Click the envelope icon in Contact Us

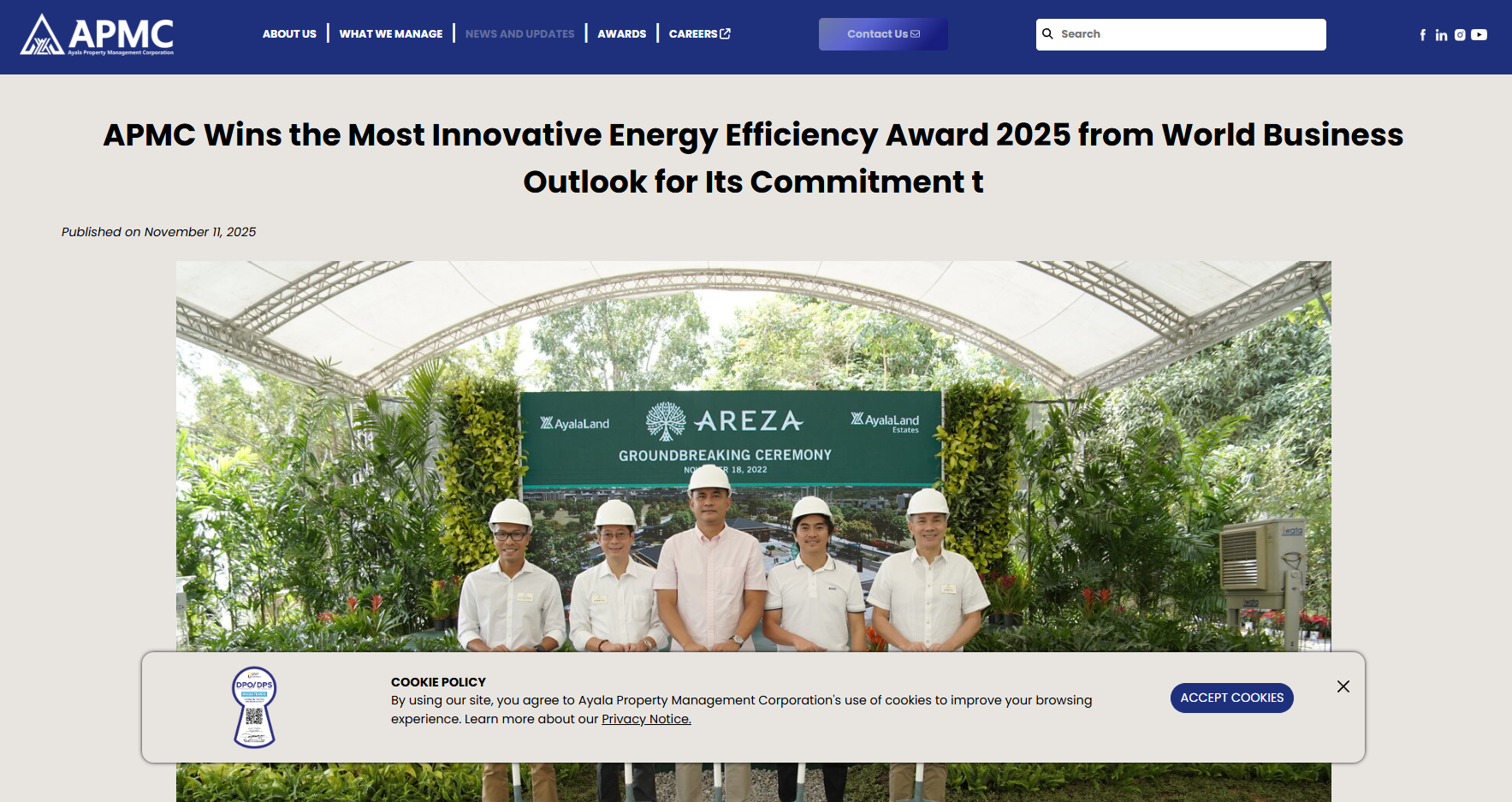point(916,33)
